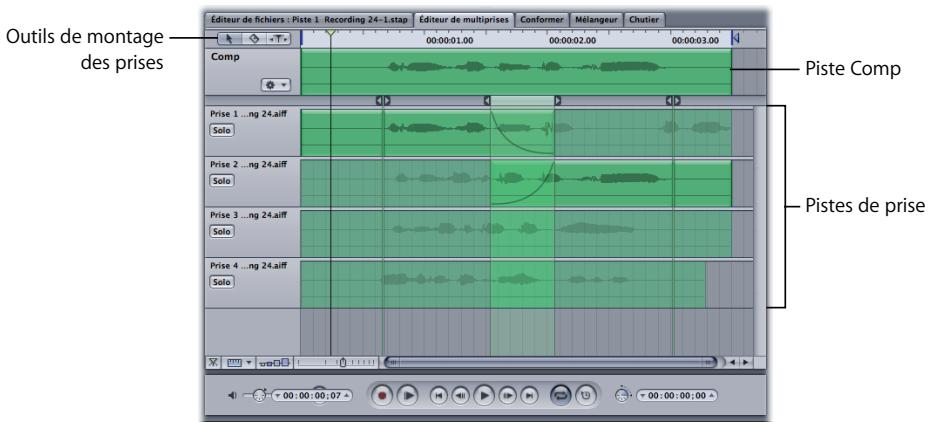
Task: Click the horizontal timeline scrollbar
Action: click(x=552, y=362)
